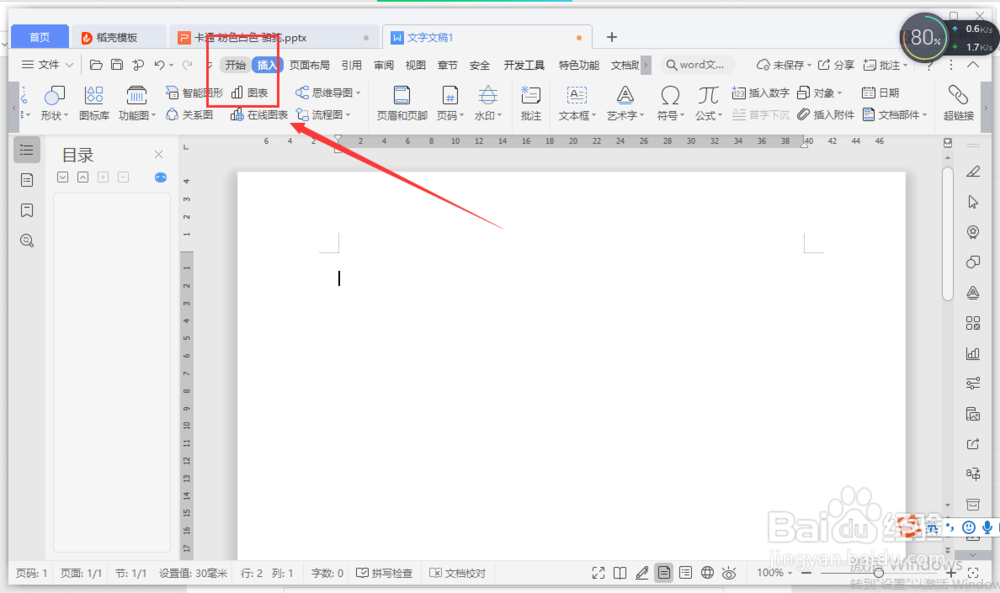Switch to the Start (开始) ribbon tab
1000x593 pixels.
(x=235, y=65)
